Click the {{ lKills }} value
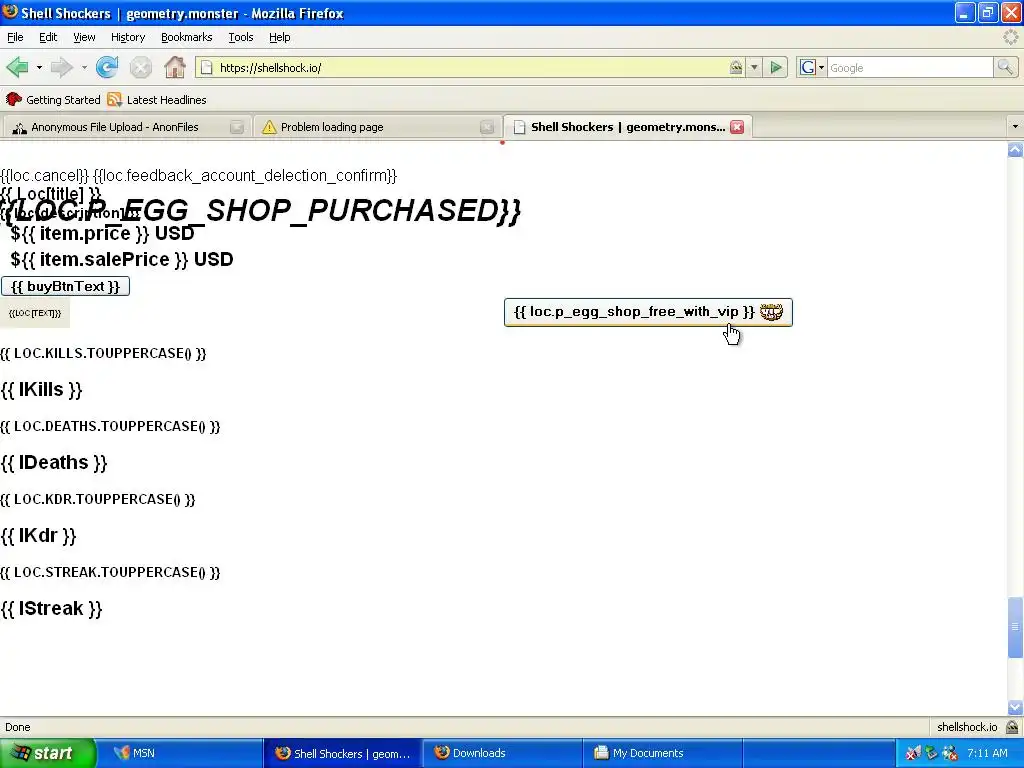 tap(42, 390)
